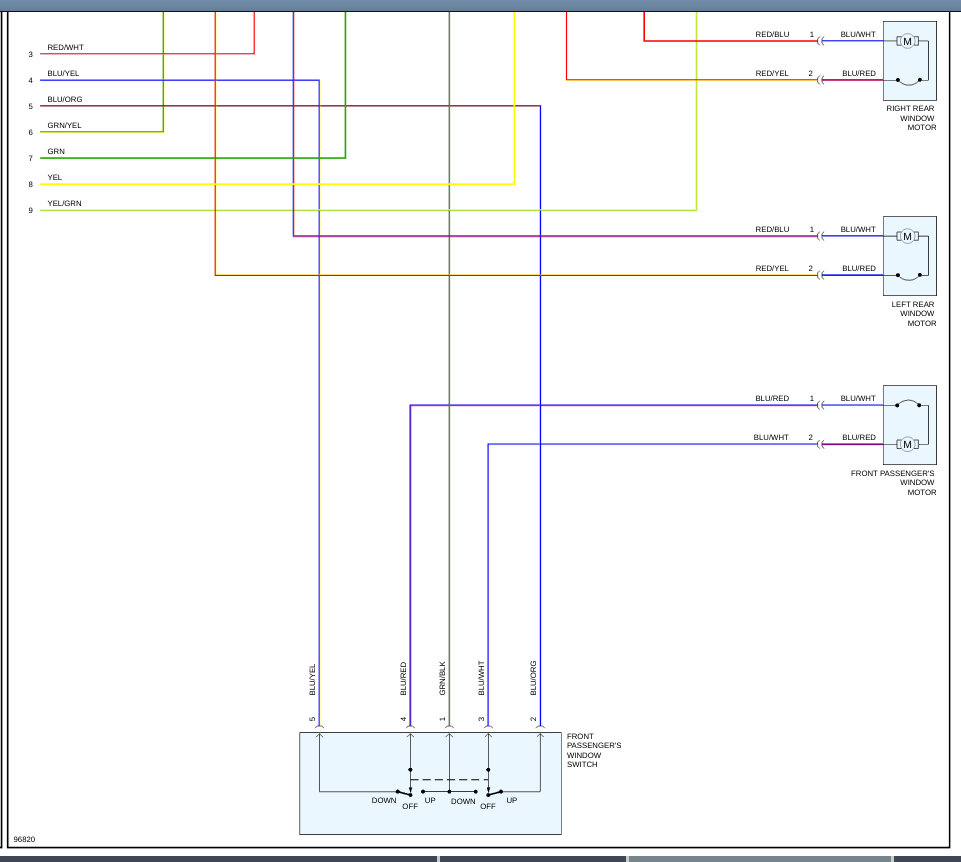Click the GRN wire label at pin 7
The width and height of the screenshot is (961, 862).
click(56, 151)
